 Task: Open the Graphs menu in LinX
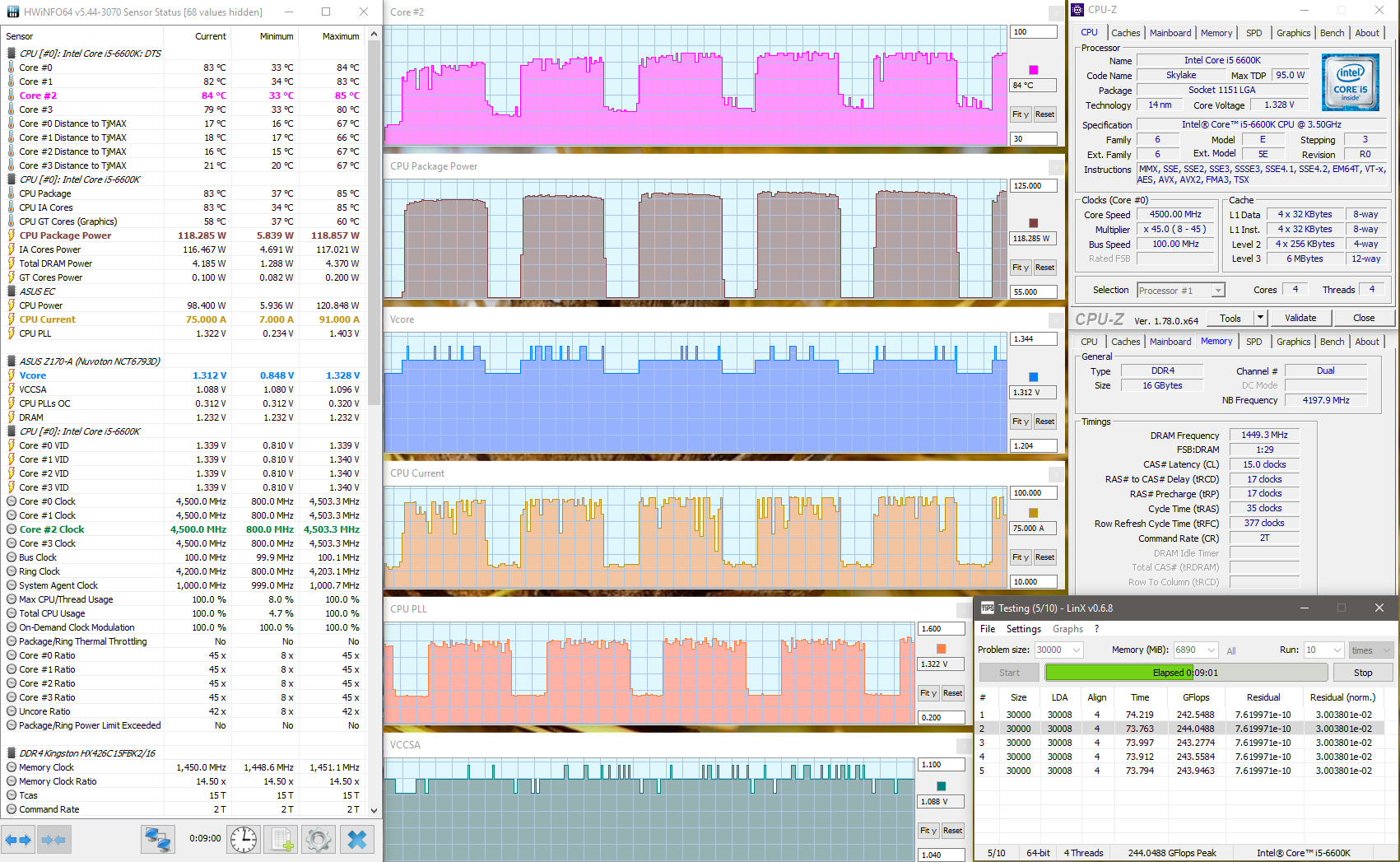coord(1067,629)
